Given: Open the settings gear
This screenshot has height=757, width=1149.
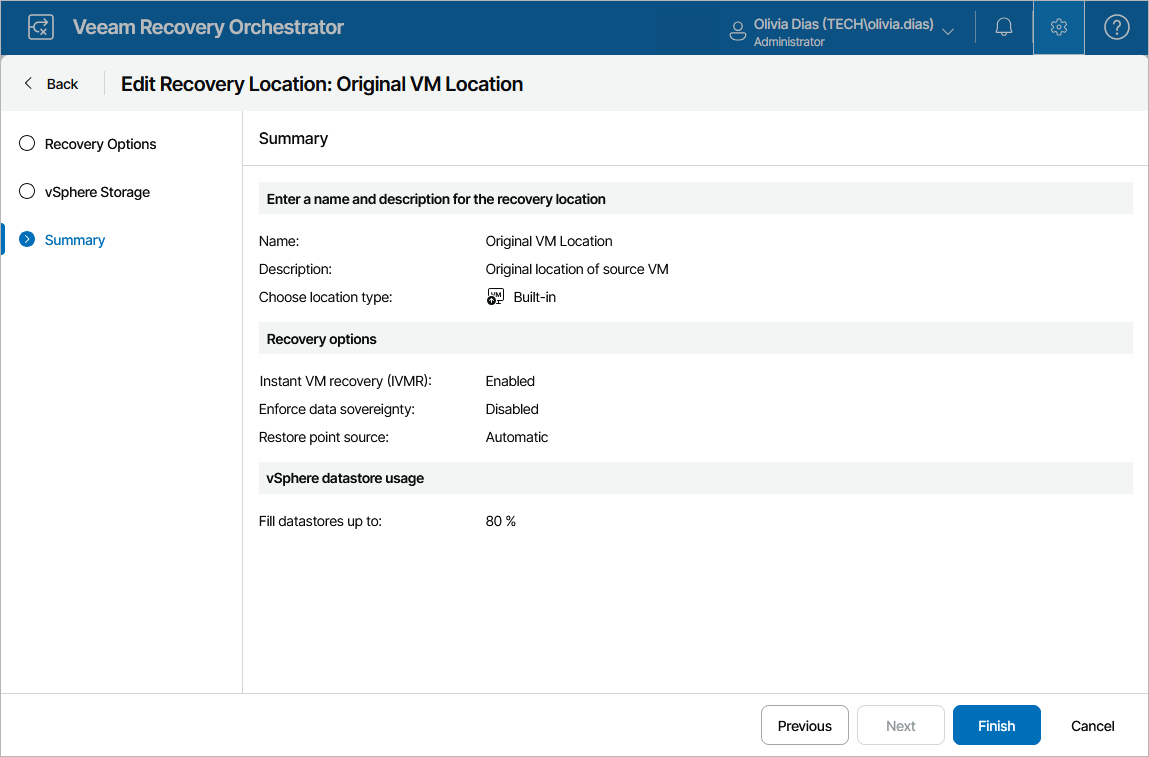Looking at the screenshot, I should tap(1059, 27).
